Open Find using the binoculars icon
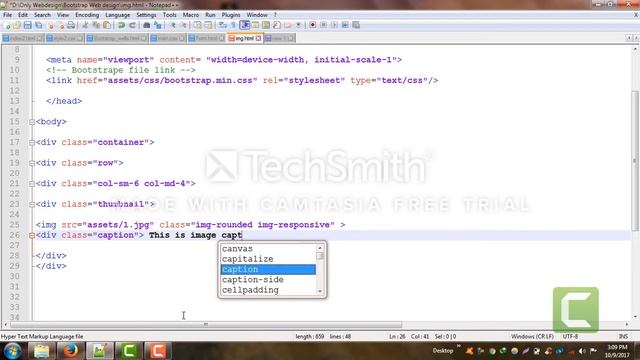Image resolution: width=640 pixels, height=360 pixels. tap(147, 25)
